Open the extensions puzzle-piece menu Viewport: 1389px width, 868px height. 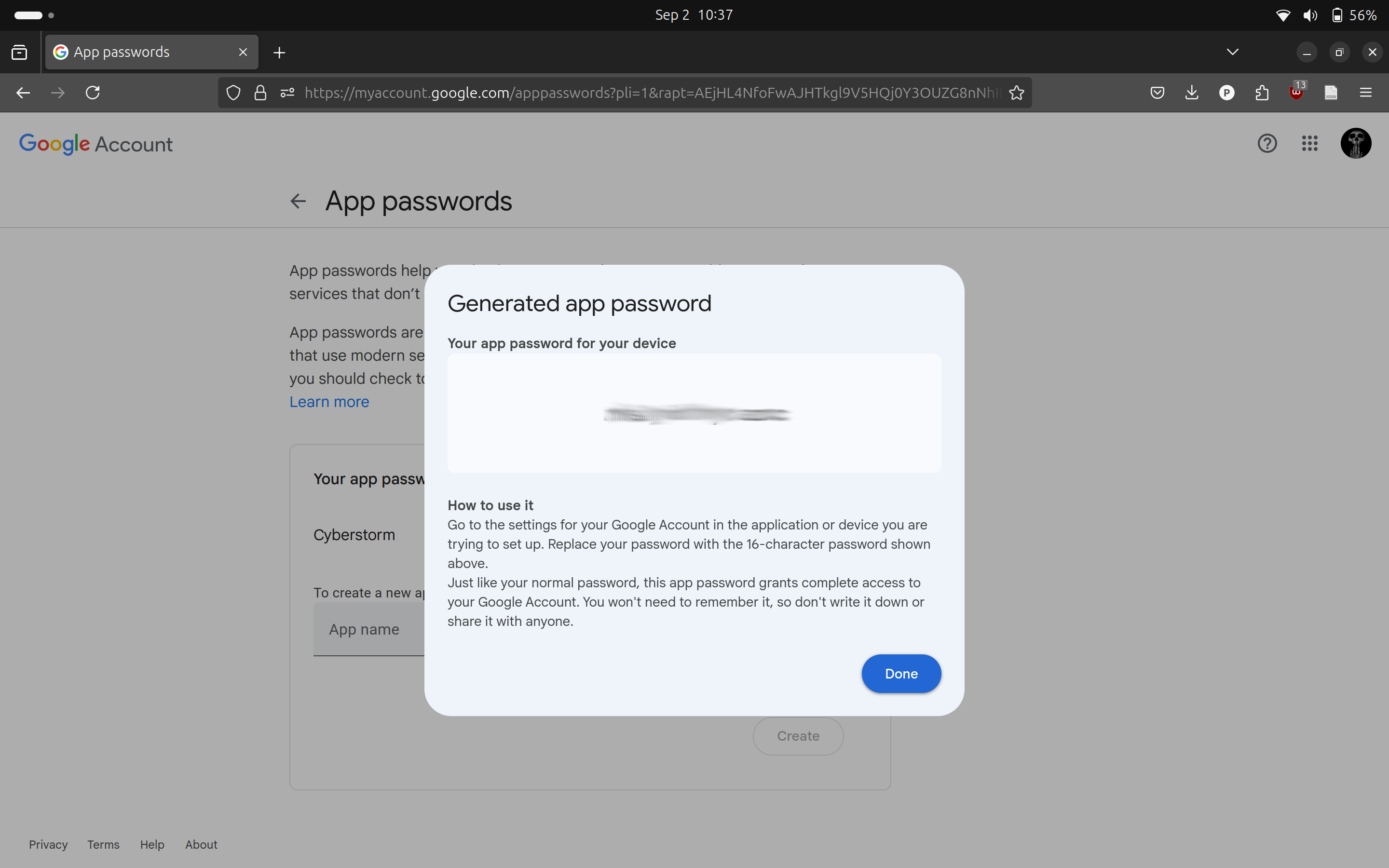tap(1262, 93)
